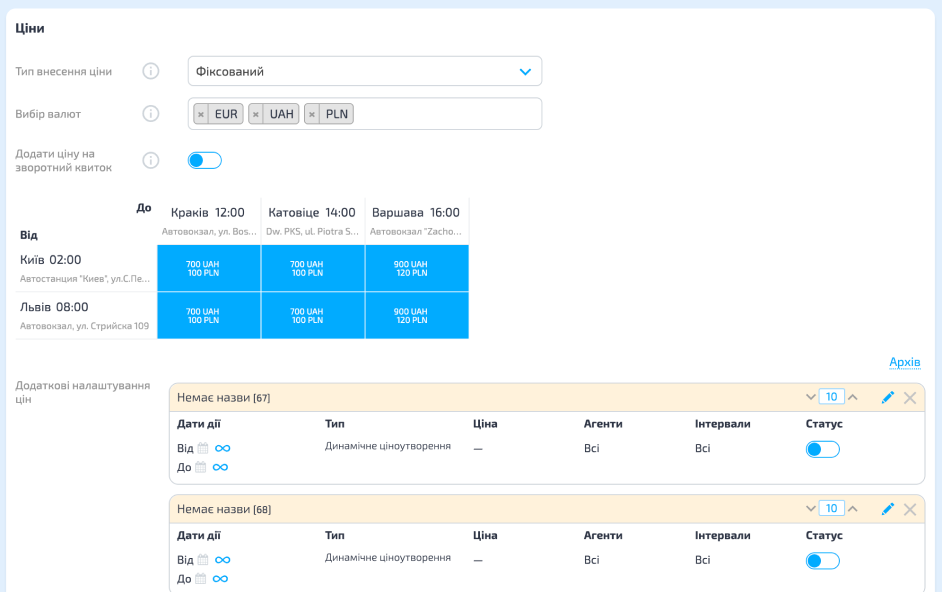
Task: Open Від calendar icon in rule [68]
Action: [203, 560]
